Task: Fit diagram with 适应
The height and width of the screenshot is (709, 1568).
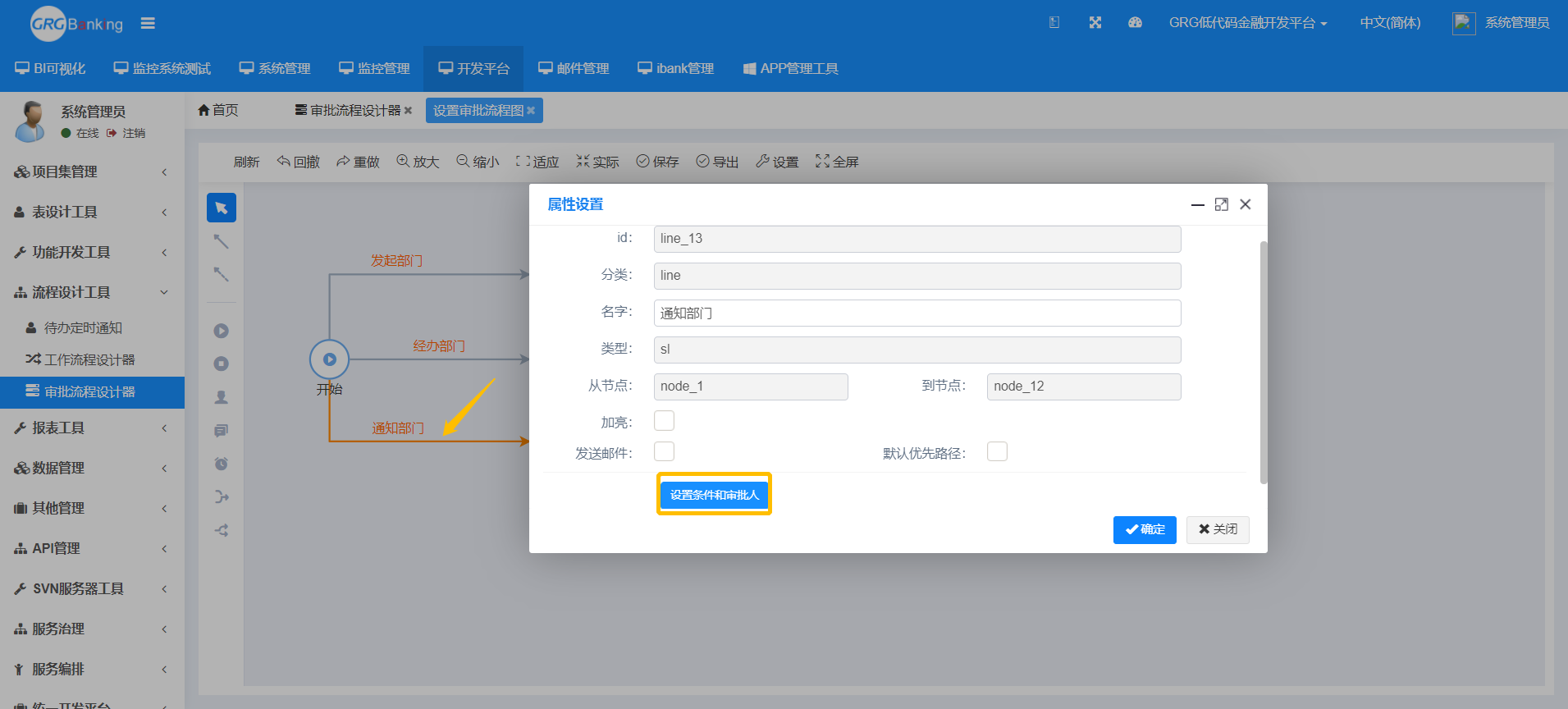Action: click(x=537, y=162)
